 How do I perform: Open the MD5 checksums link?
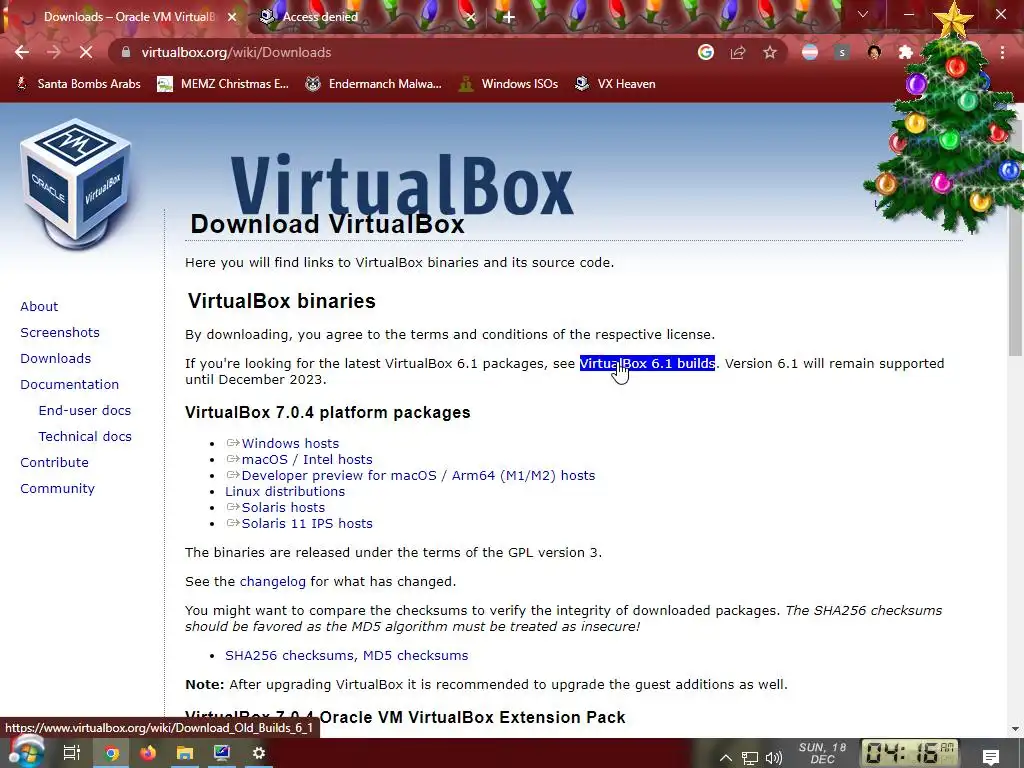(x=415, y=656)
